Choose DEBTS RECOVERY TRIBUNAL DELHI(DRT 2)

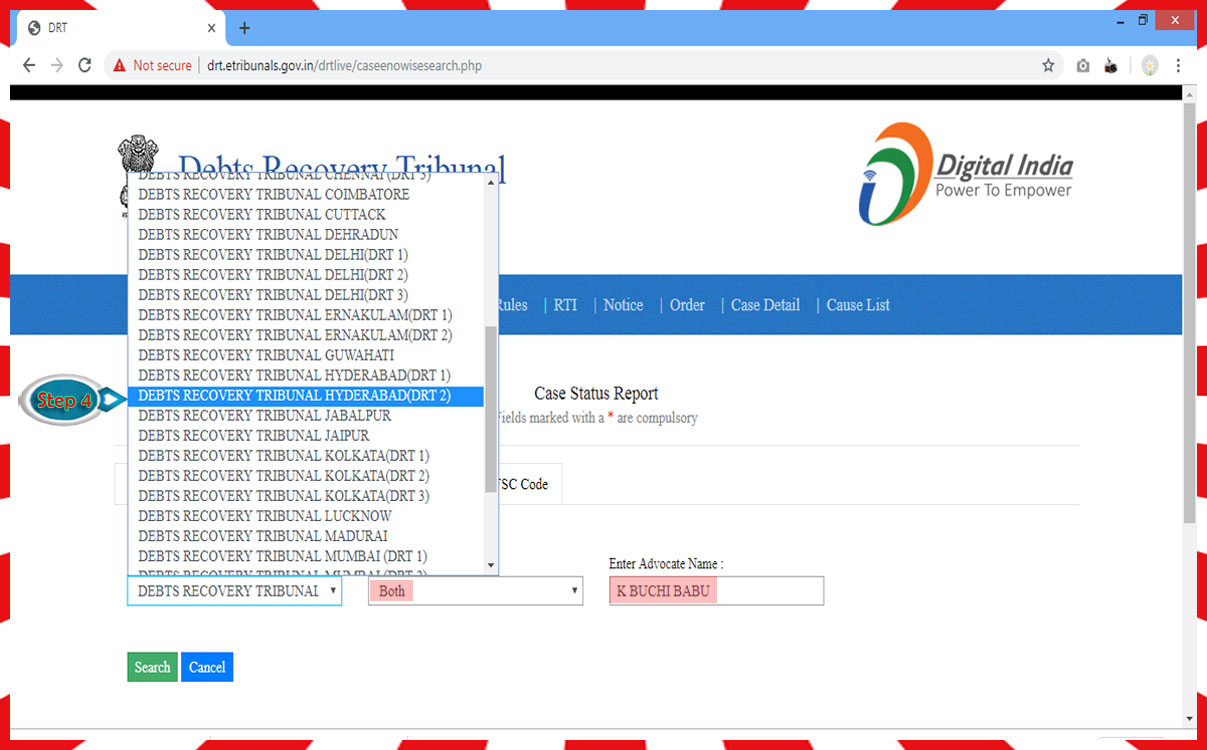pyautogui.click(x=306, y=275)
